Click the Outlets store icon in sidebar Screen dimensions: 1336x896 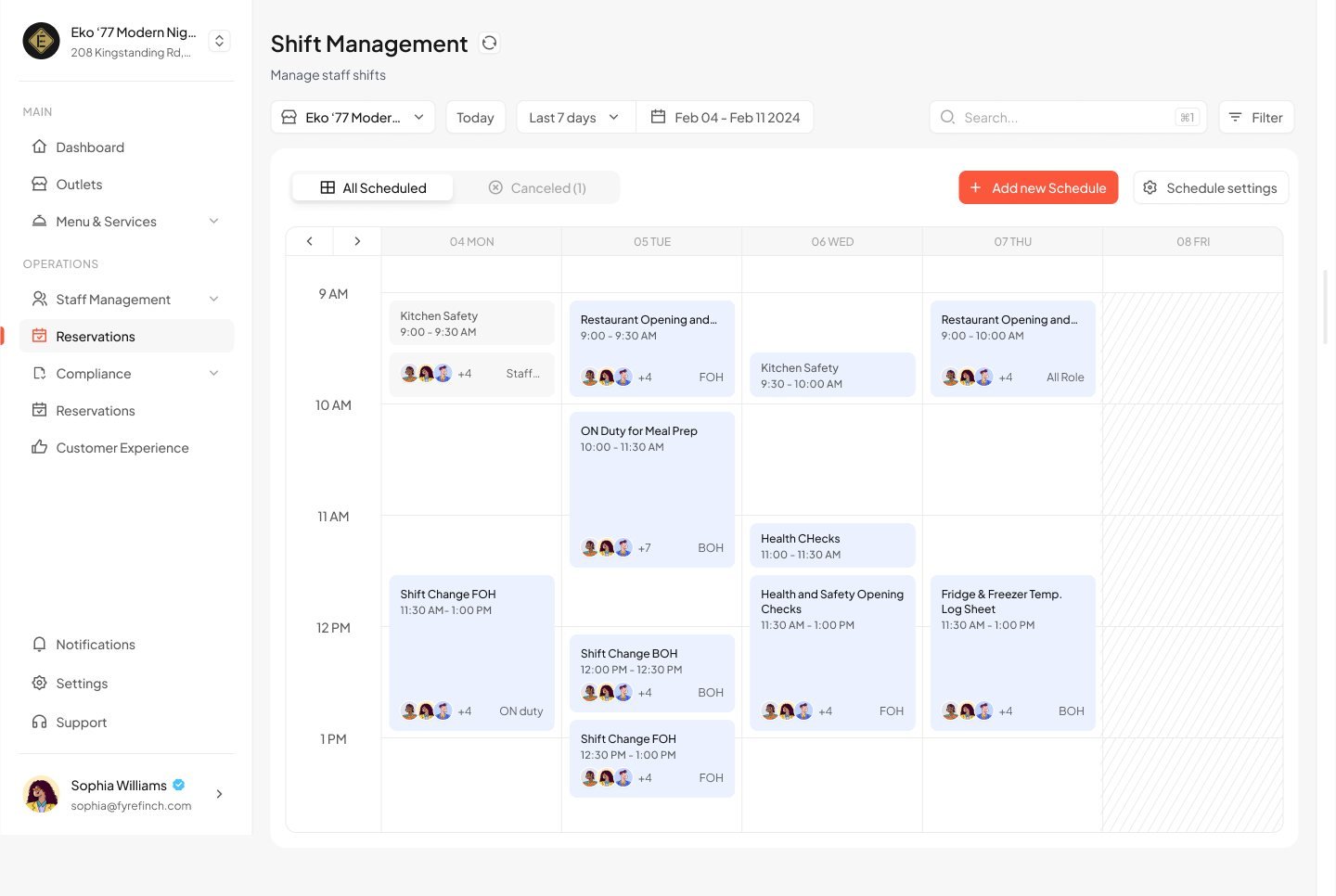[39, 184]
